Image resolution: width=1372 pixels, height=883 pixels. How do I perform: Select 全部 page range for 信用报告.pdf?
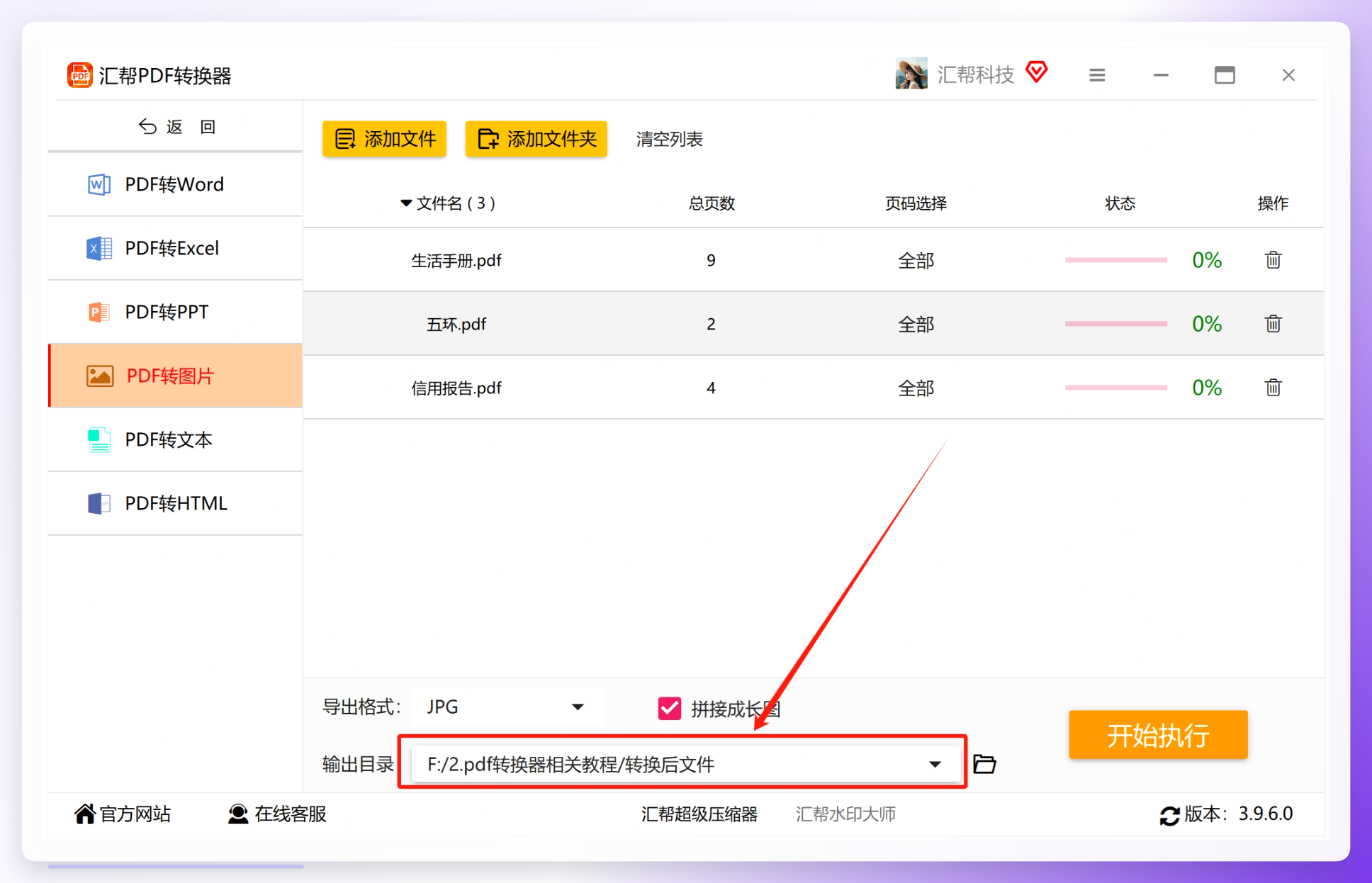click(916, 388)
